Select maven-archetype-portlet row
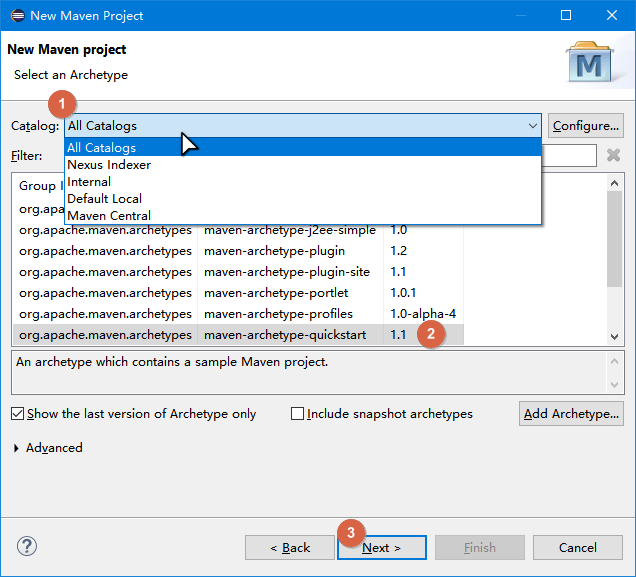The width and height of the screenshot is (636, 577). [238, 293]
